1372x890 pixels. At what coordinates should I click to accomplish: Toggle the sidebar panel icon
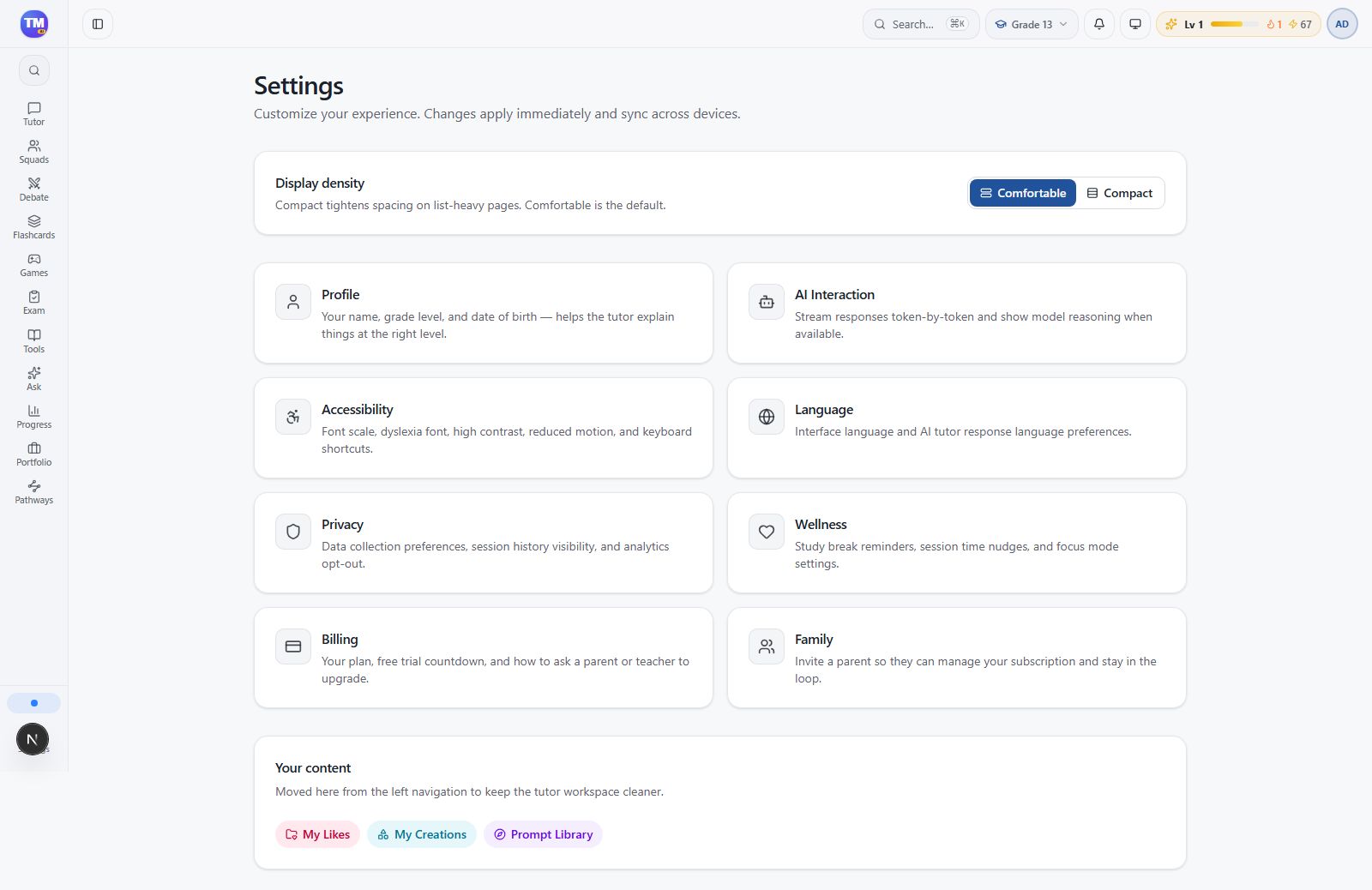coord(98,24)
